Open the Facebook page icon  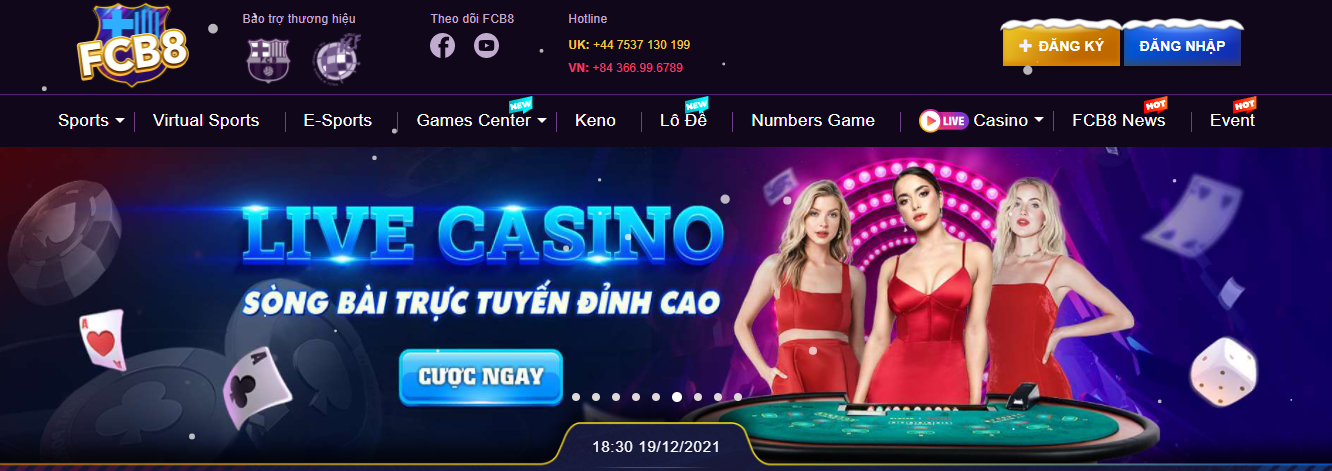[x=442, y=45]
